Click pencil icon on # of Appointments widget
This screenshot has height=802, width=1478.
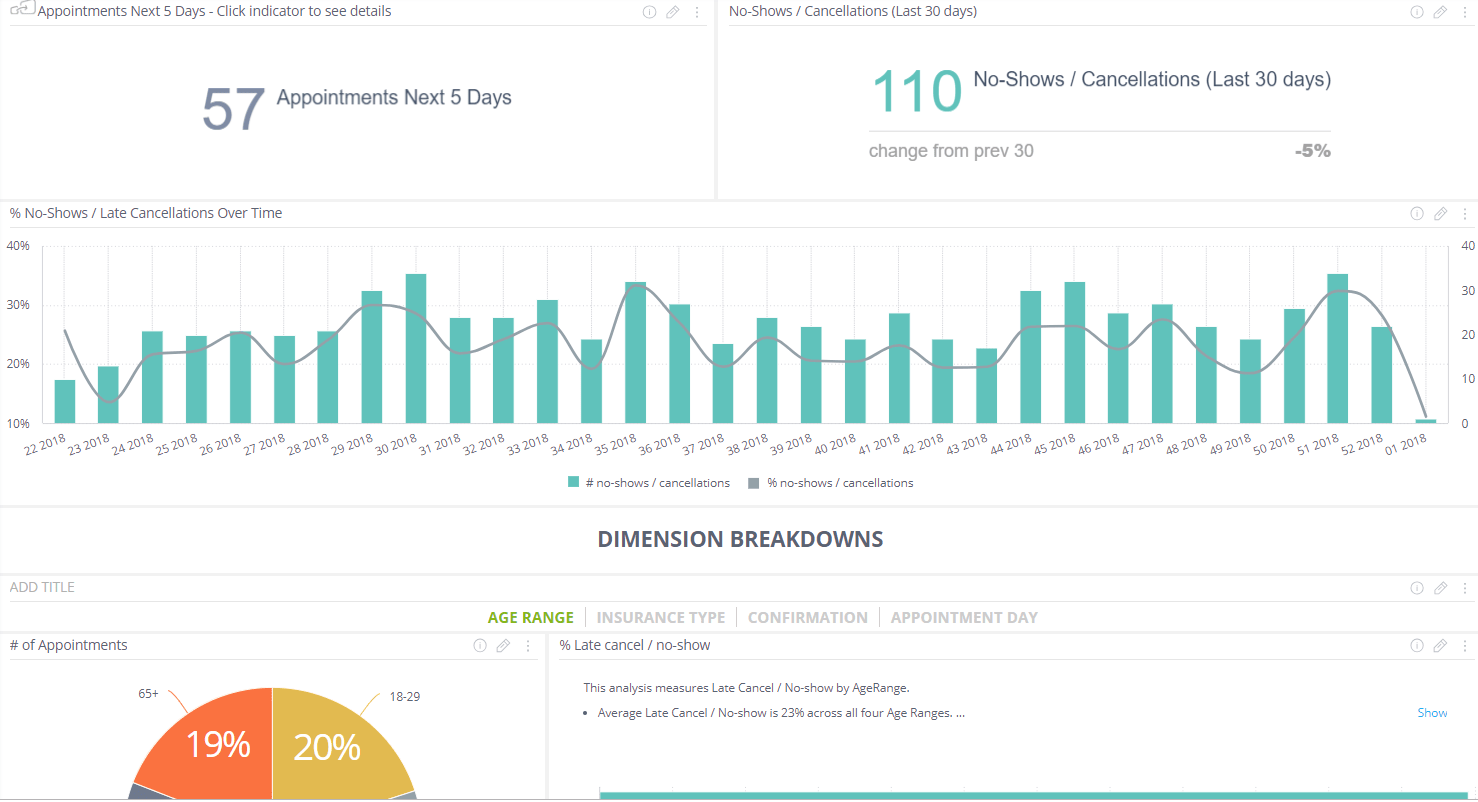(x=504, y=646)
